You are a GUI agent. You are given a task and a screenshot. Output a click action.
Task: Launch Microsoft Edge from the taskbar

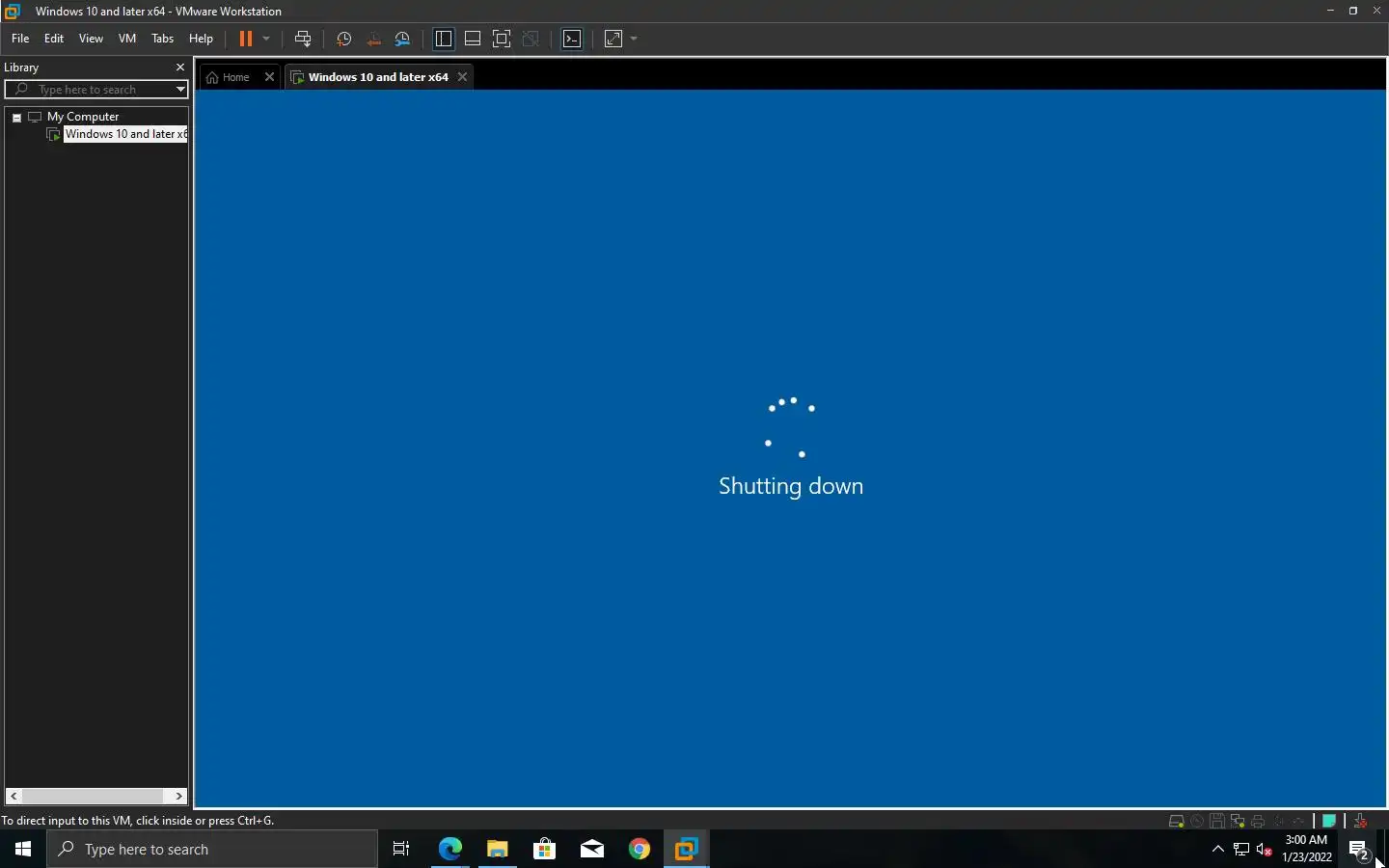449,850
